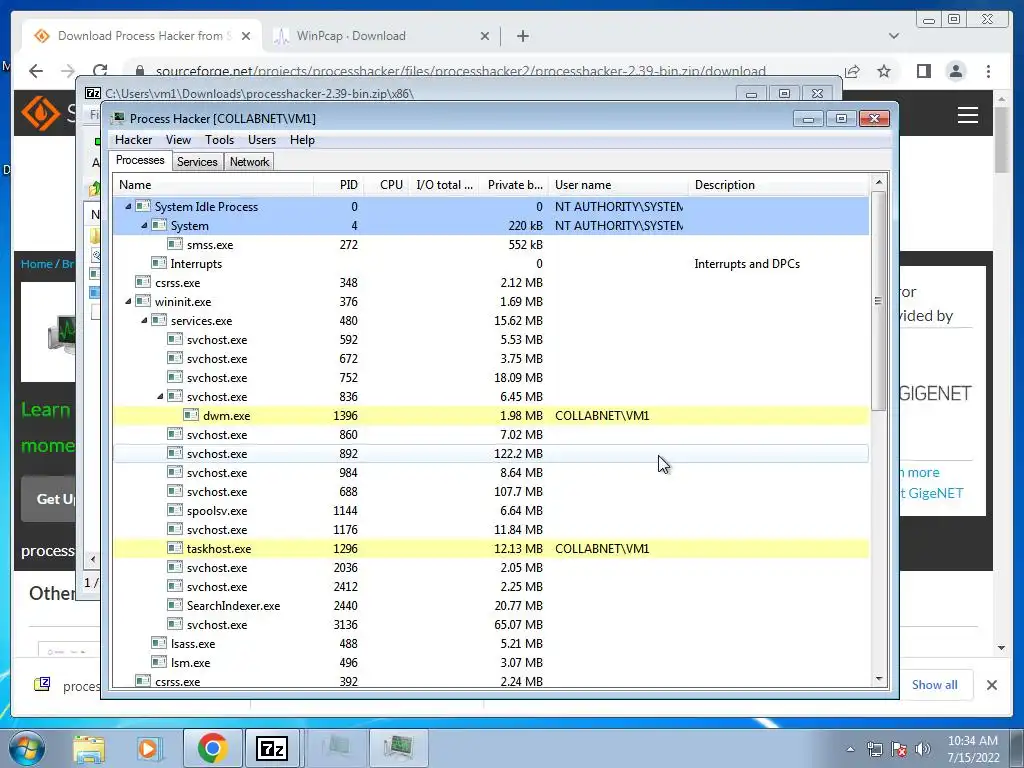Click the lsass.exe process icon
Image resolution: width=1024 pixels, height=768 pixels.
click(159, 643)
